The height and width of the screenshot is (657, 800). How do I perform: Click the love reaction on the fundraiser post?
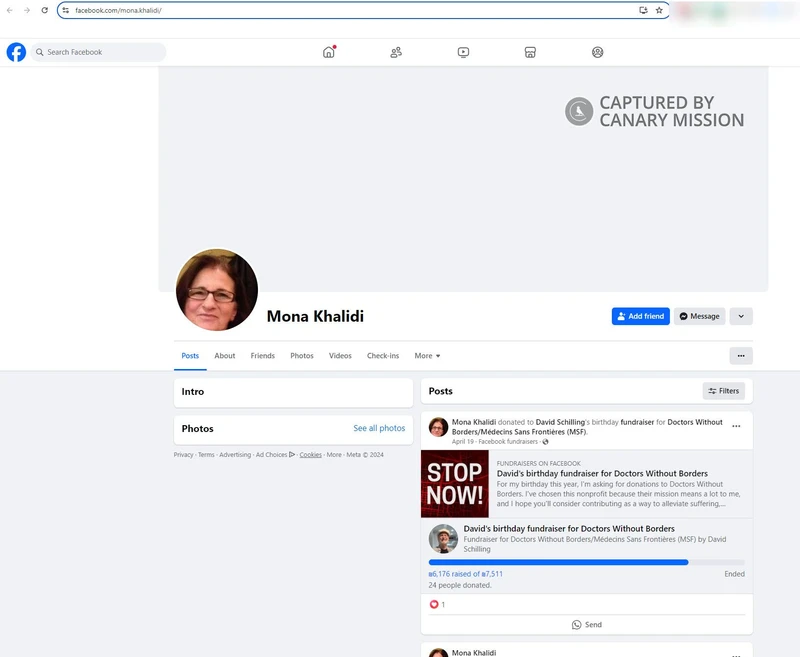(x=435, y=604)
